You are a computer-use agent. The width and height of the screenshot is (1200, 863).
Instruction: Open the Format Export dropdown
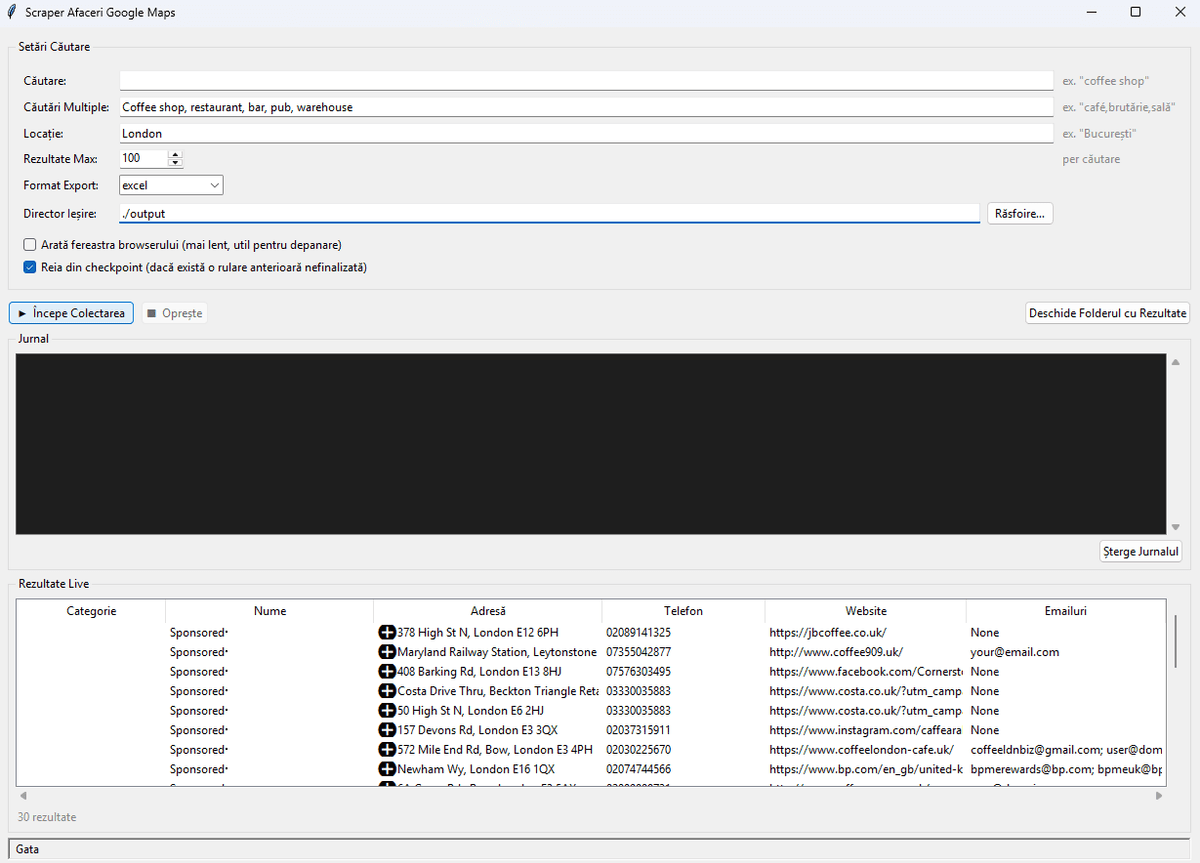pos(171,185)
